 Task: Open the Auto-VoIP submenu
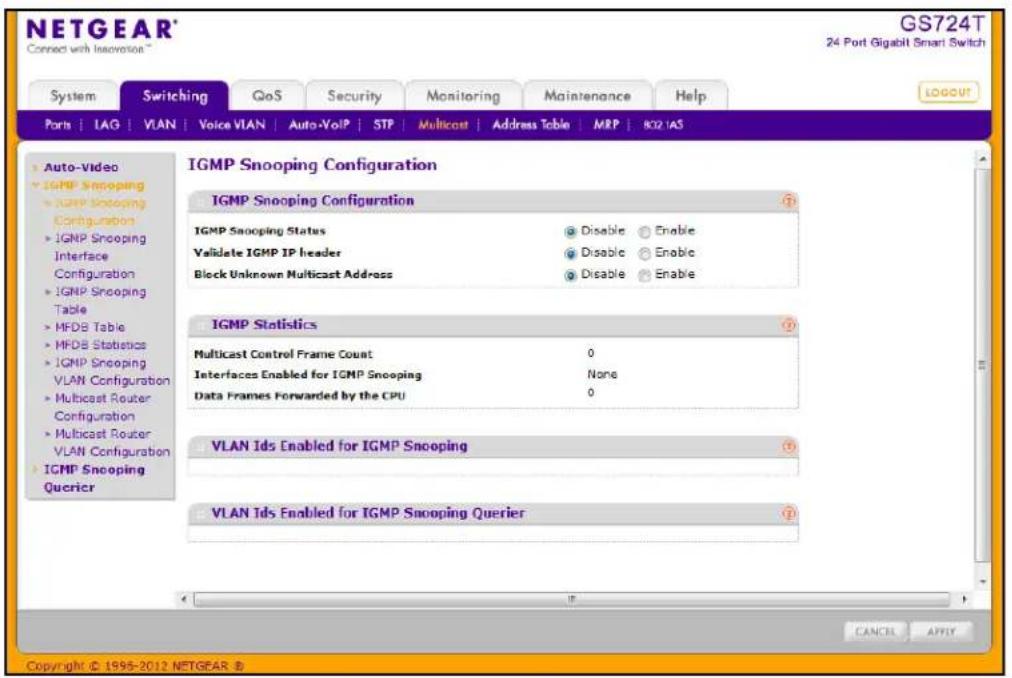tap(319, 125)
